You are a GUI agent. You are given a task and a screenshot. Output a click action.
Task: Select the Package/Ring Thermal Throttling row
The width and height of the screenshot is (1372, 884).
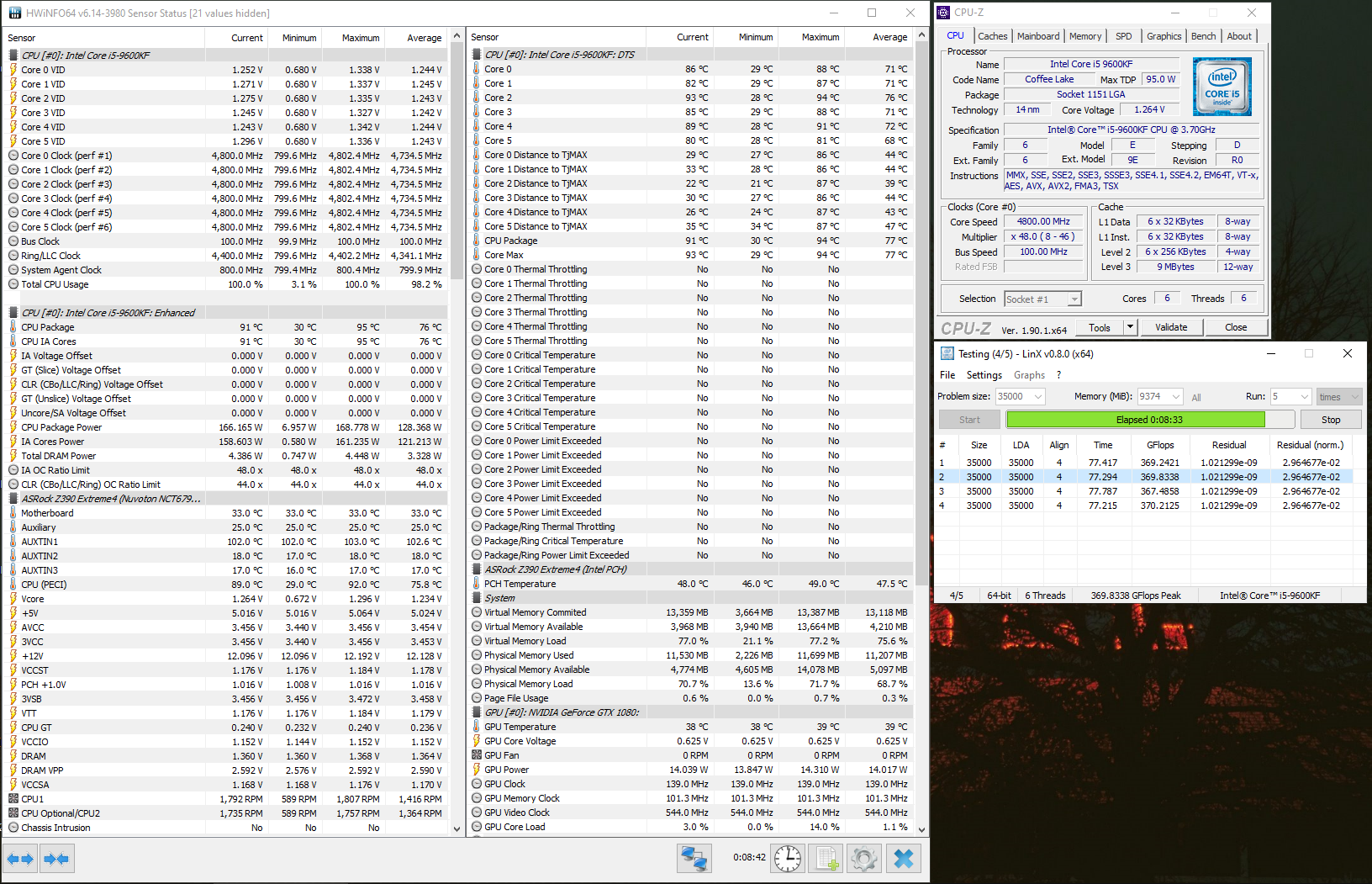(x=690, y=527)
